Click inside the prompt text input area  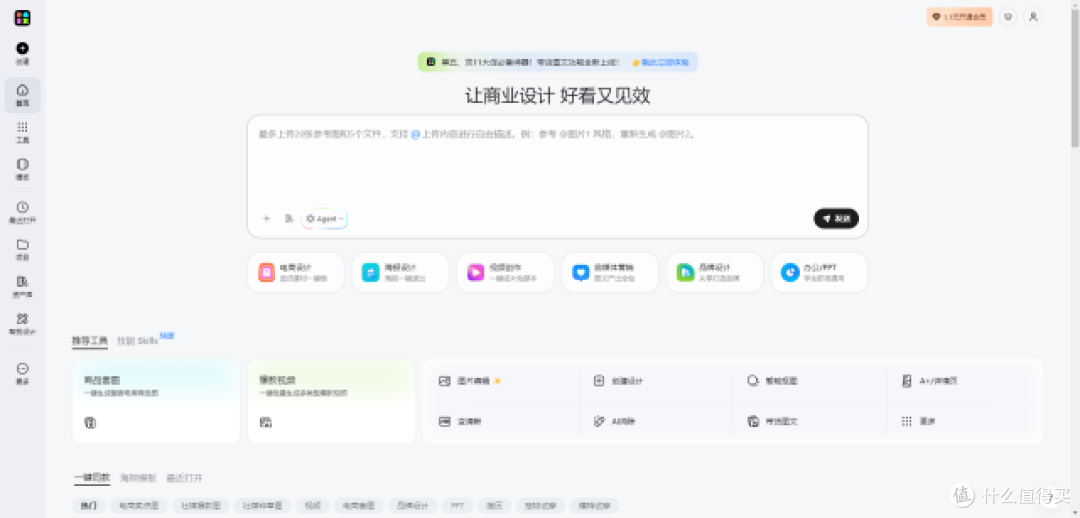557,165
